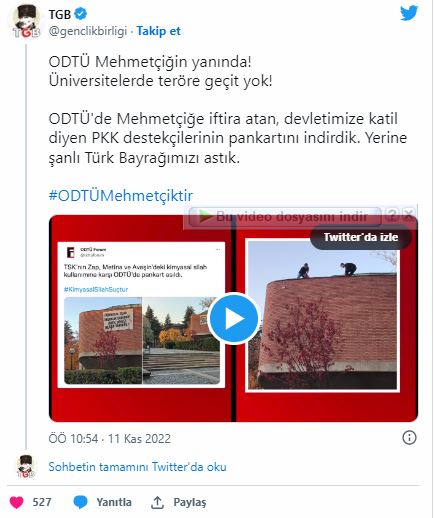Viewport: 435px width, 518px height.
Task: Open the tweet info circle icon
Action: pyautogui.click(x=409, y=437)
